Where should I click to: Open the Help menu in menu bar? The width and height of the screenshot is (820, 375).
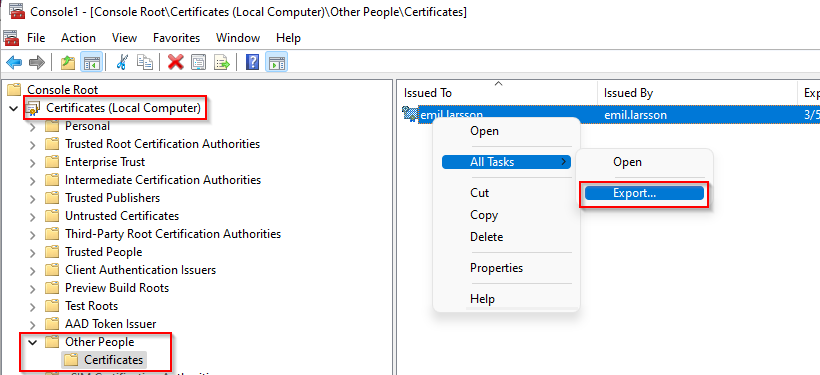point(288,38)
